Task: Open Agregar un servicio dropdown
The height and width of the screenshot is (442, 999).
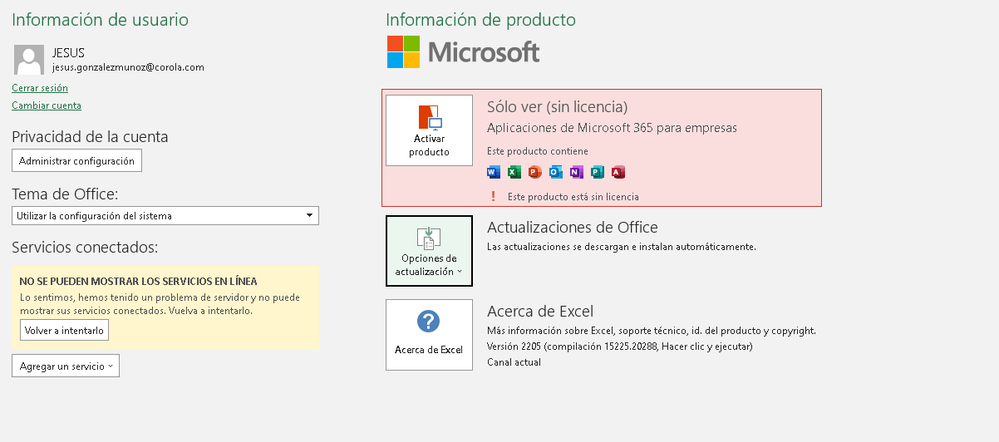Action: [66, 366]
